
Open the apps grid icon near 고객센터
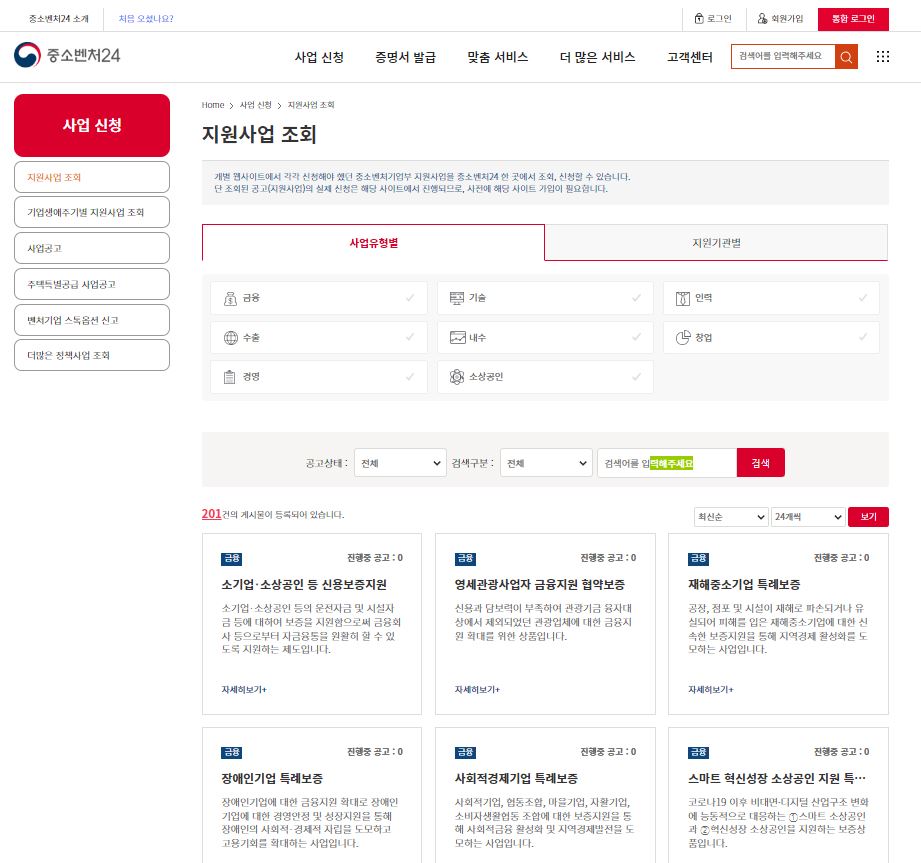point(882,57)
